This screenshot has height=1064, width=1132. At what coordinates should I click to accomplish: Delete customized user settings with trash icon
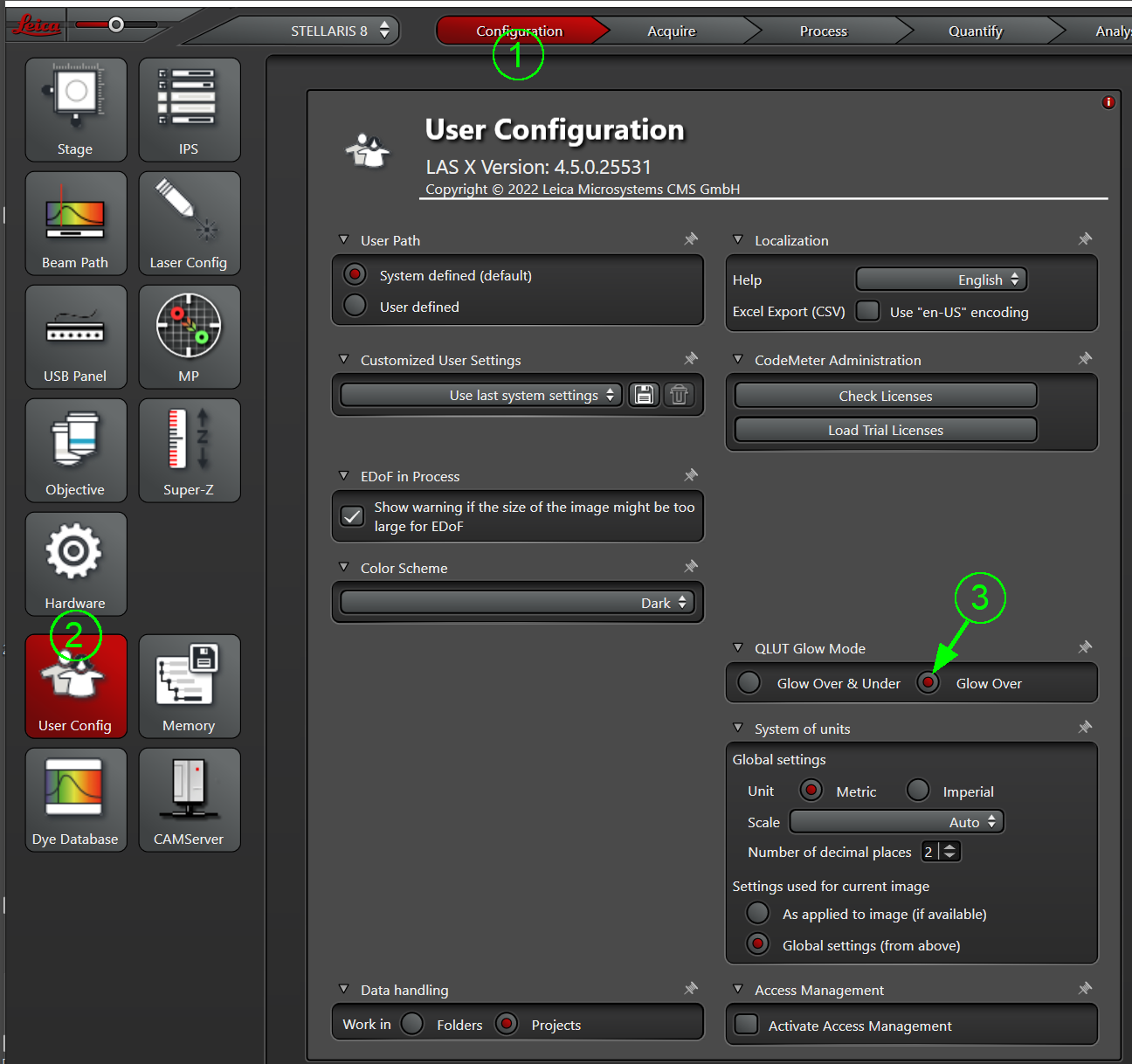coord(679,395)
